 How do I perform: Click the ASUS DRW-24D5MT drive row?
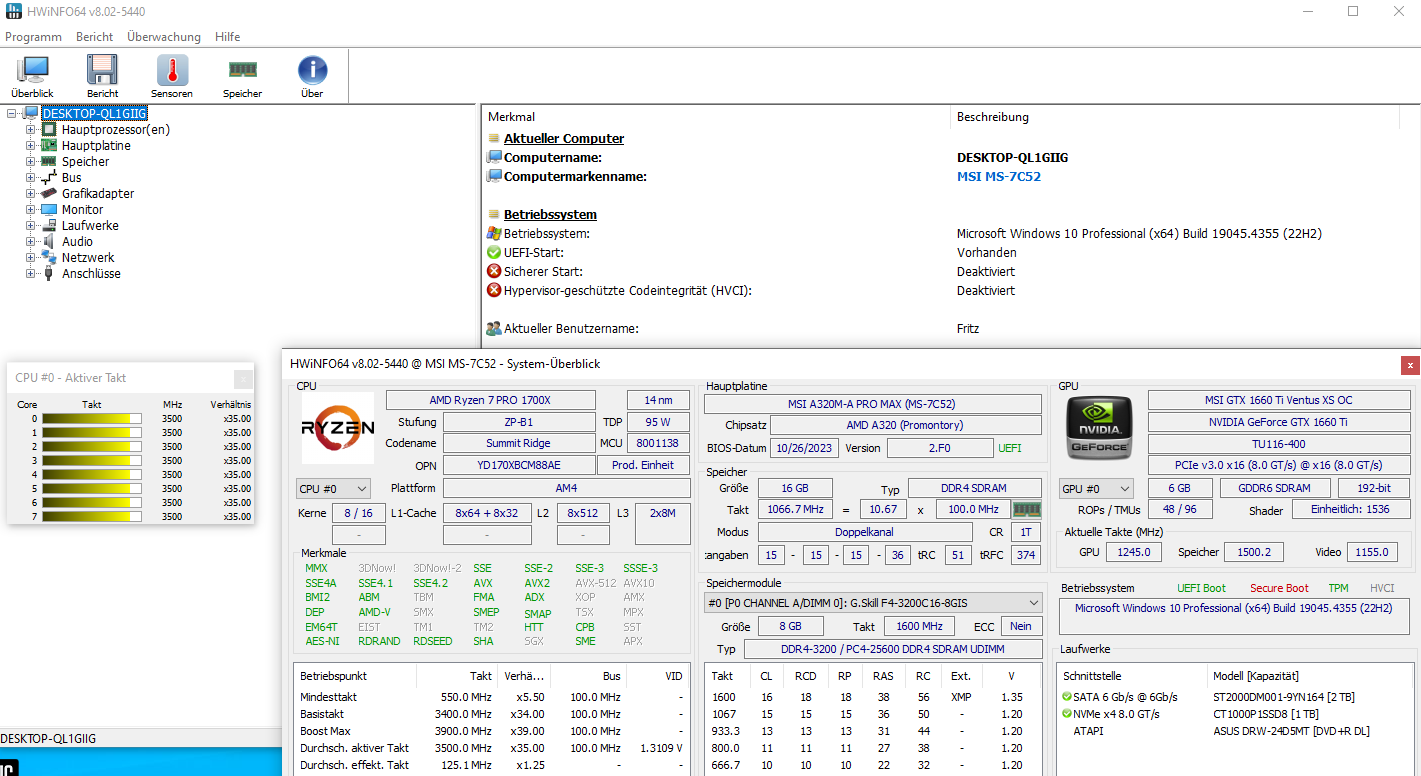pyautogui.click(x=1233, y=731)
